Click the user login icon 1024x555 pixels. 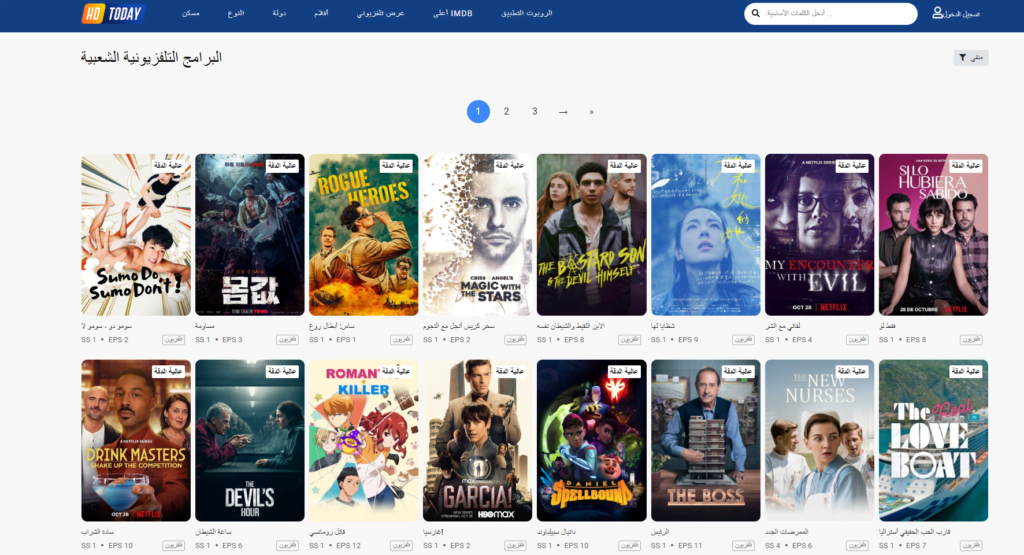point(937,13)
